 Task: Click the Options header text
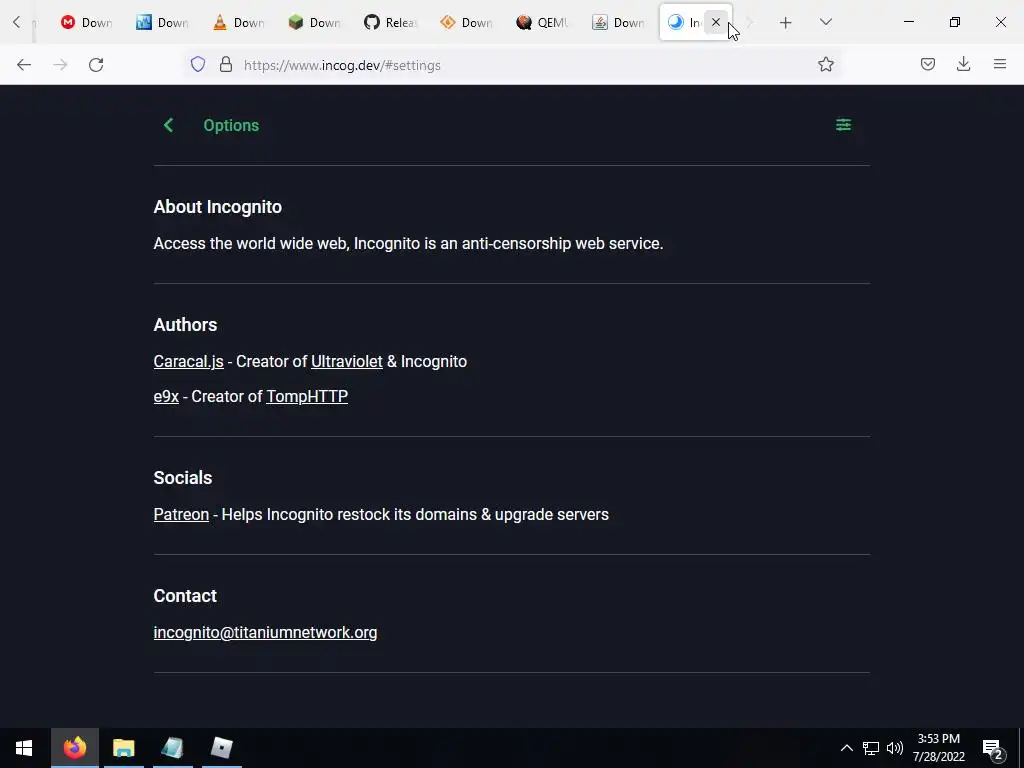click(231, 125)
